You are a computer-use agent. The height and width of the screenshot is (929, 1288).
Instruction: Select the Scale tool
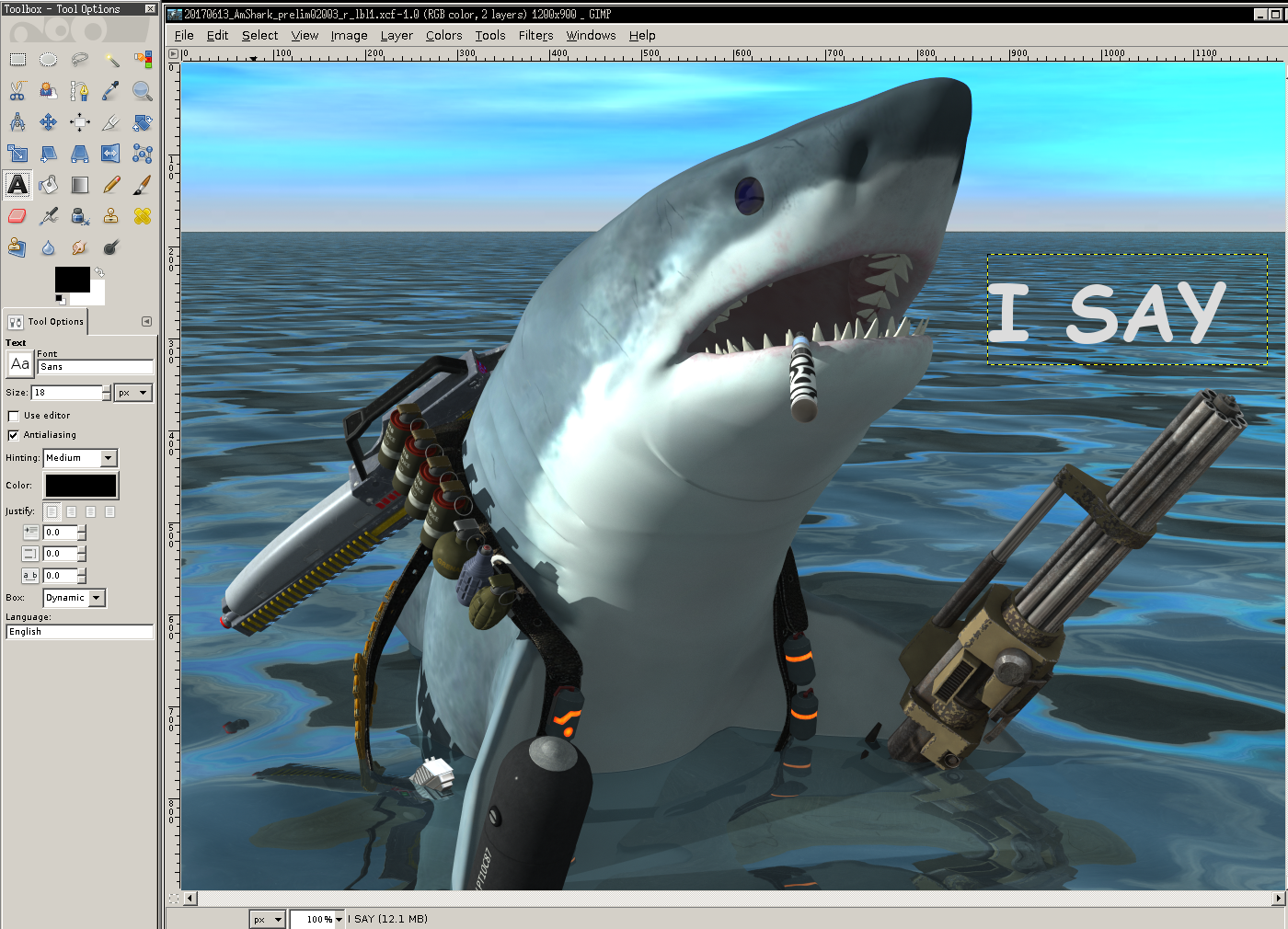[x=17, y=154]
